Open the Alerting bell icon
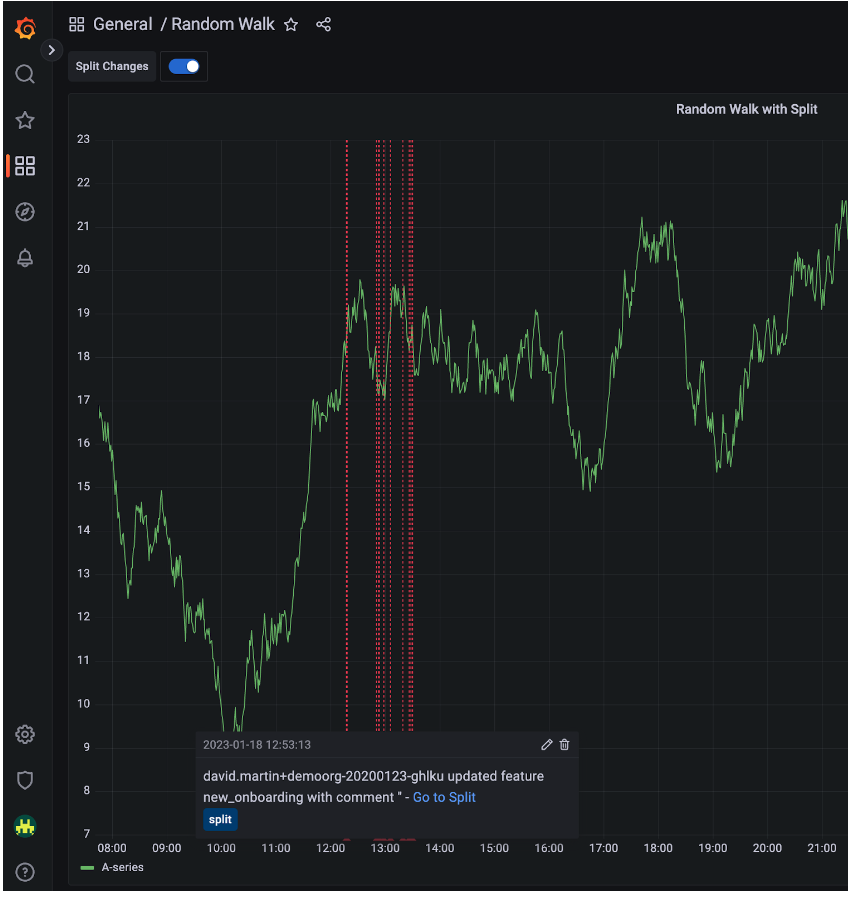The height and width of the screenshot is (898, 852). [x=26, y=258]
